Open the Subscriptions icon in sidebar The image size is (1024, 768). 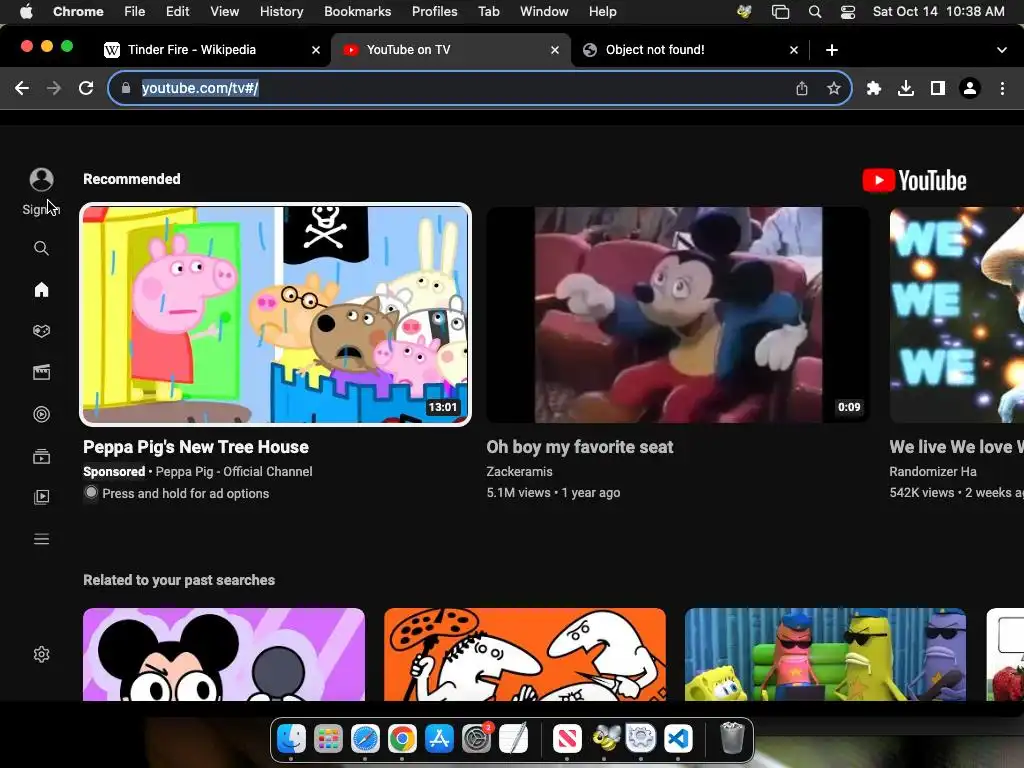coord(41,456)
